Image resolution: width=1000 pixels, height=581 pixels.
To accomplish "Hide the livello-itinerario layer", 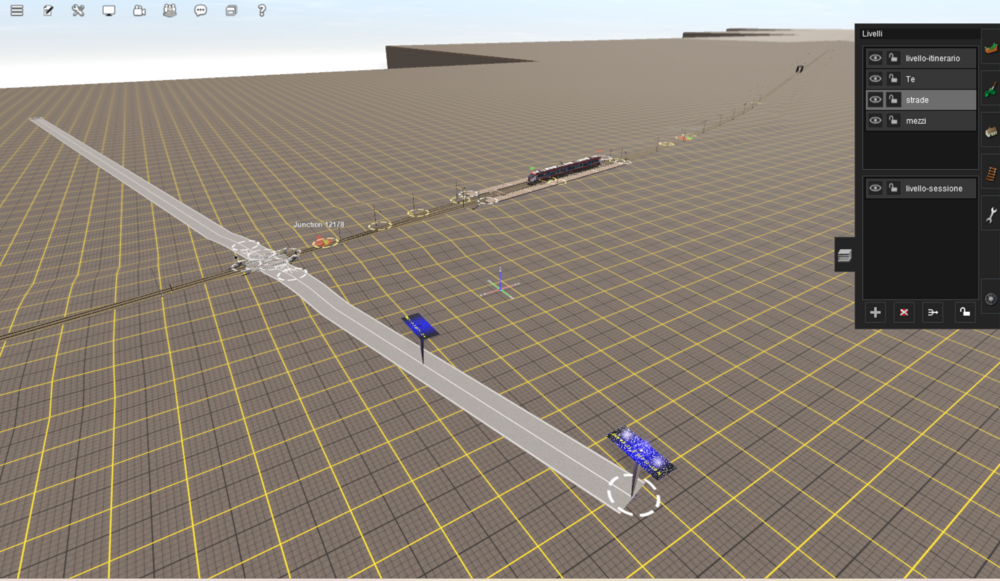I will (x=875, y=58).
